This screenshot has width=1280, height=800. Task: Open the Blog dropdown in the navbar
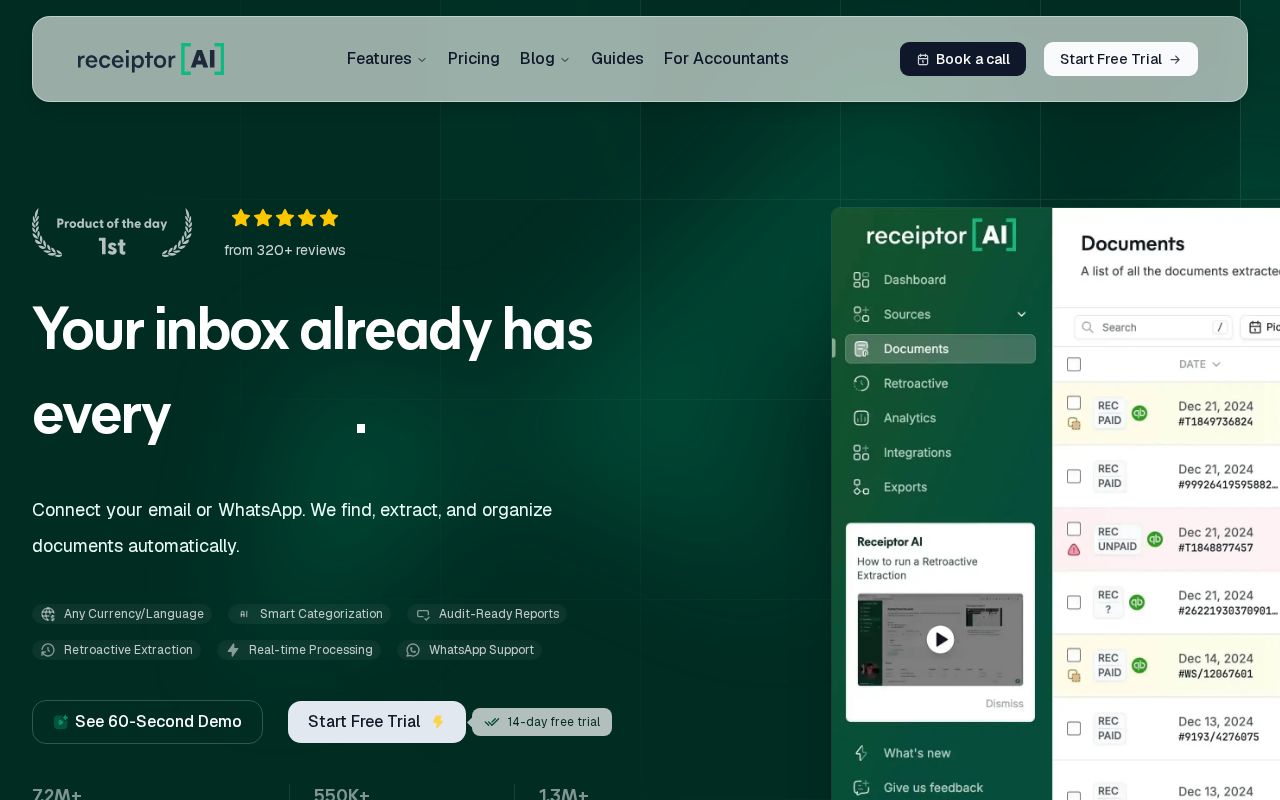point(545,59)
